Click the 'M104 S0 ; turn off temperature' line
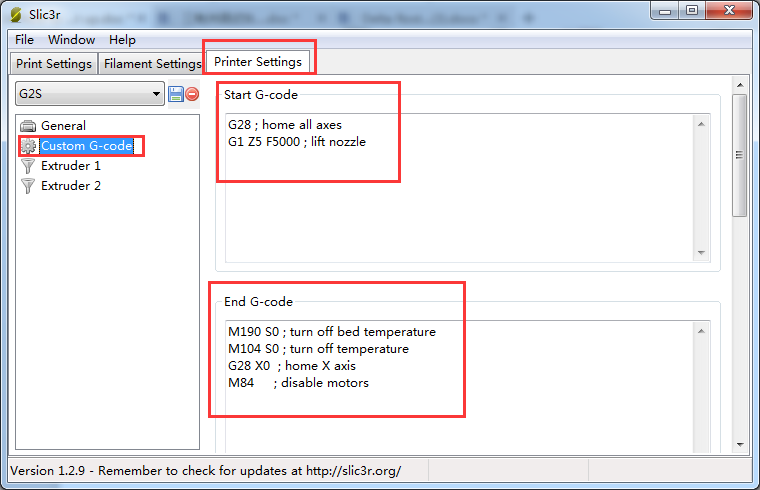Viewport: 760px width, 490px height. coord(318,349)
